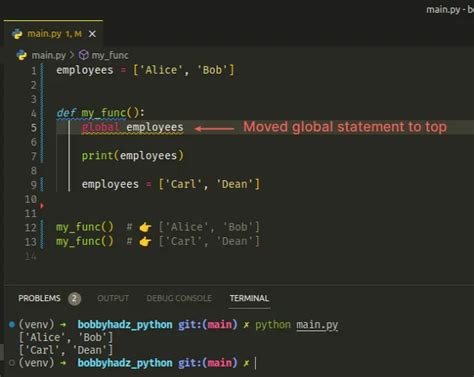Click 'employees' argument inside print on line 7

pyautogui.click(x=148, y=156)
